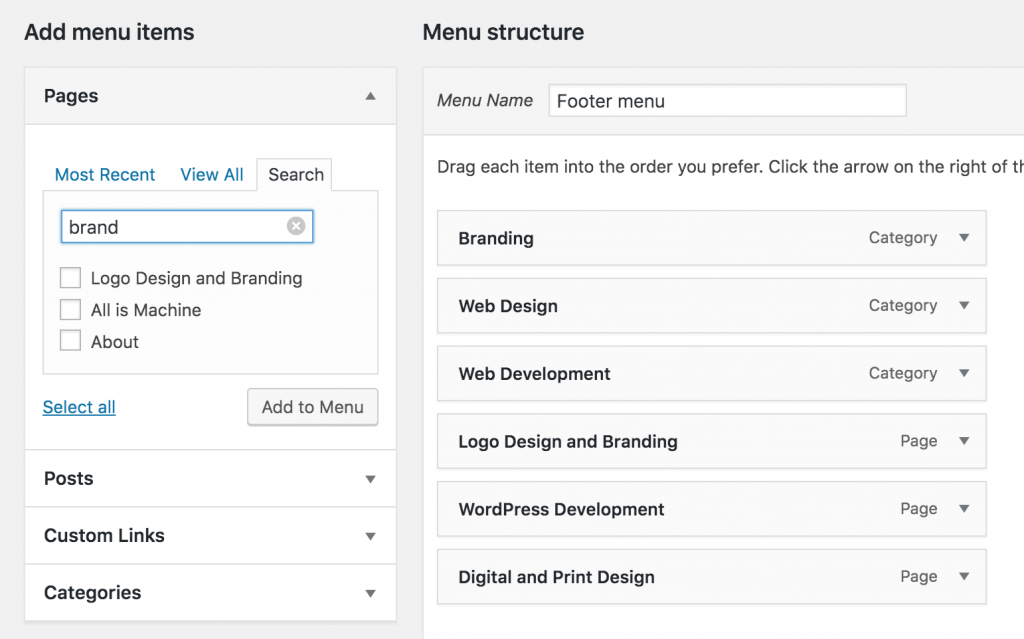The width and height of the screenshot is (1024, 639).
Task: Click the Add to Menu button
Action: 312,407
